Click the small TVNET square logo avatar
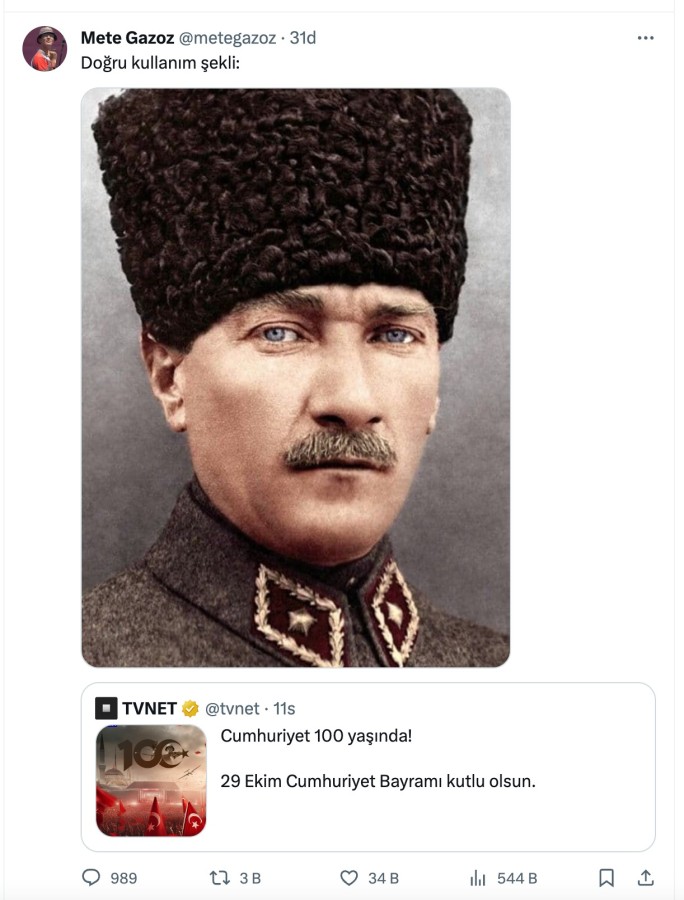 tap(106, 708)
